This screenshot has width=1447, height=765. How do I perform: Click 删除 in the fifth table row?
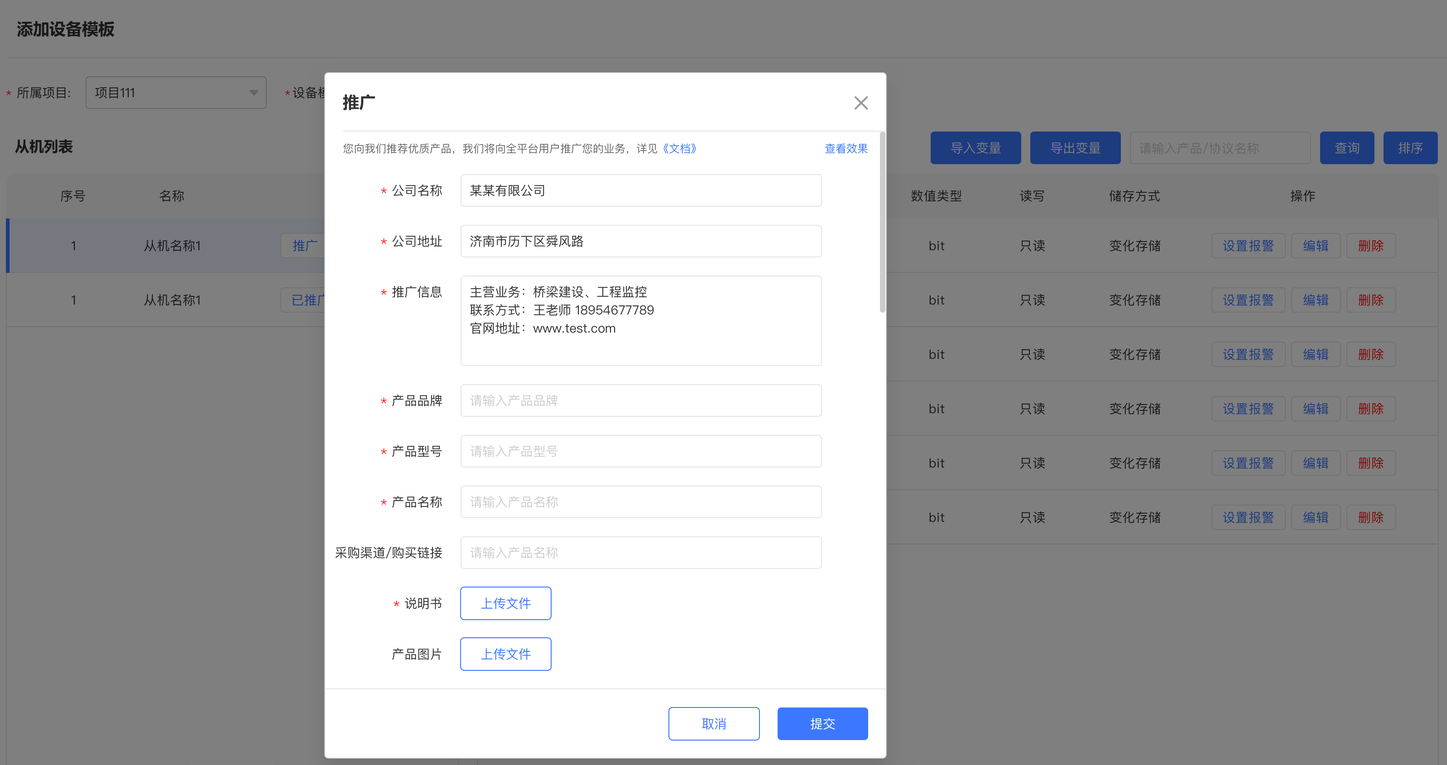pyautogui.click(x=1371, y=463)
